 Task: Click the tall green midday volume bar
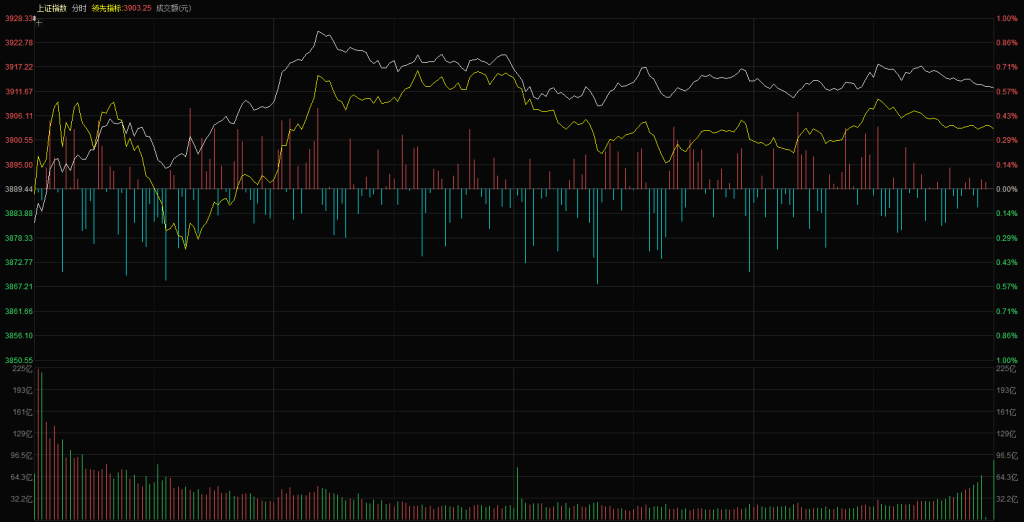(517, 495)
